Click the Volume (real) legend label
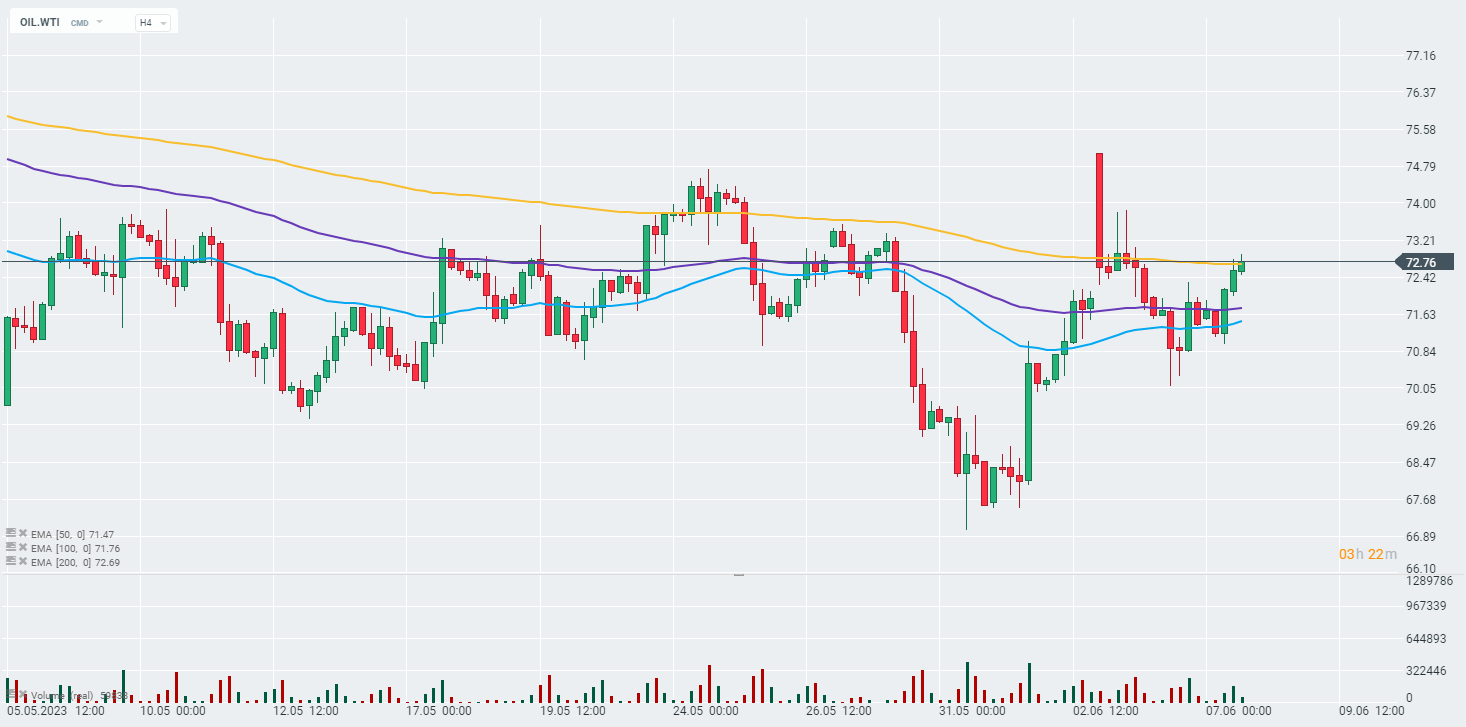The width and height of the screenshot is (1466, 727). (x=62, y=695)
